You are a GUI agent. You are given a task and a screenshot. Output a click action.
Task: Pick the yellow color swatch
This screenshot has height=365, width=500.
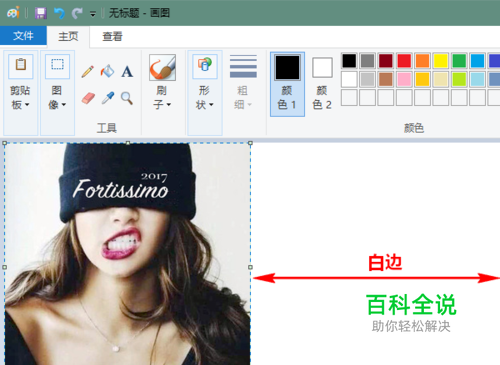pyautogui.click(x=441, y=61)
